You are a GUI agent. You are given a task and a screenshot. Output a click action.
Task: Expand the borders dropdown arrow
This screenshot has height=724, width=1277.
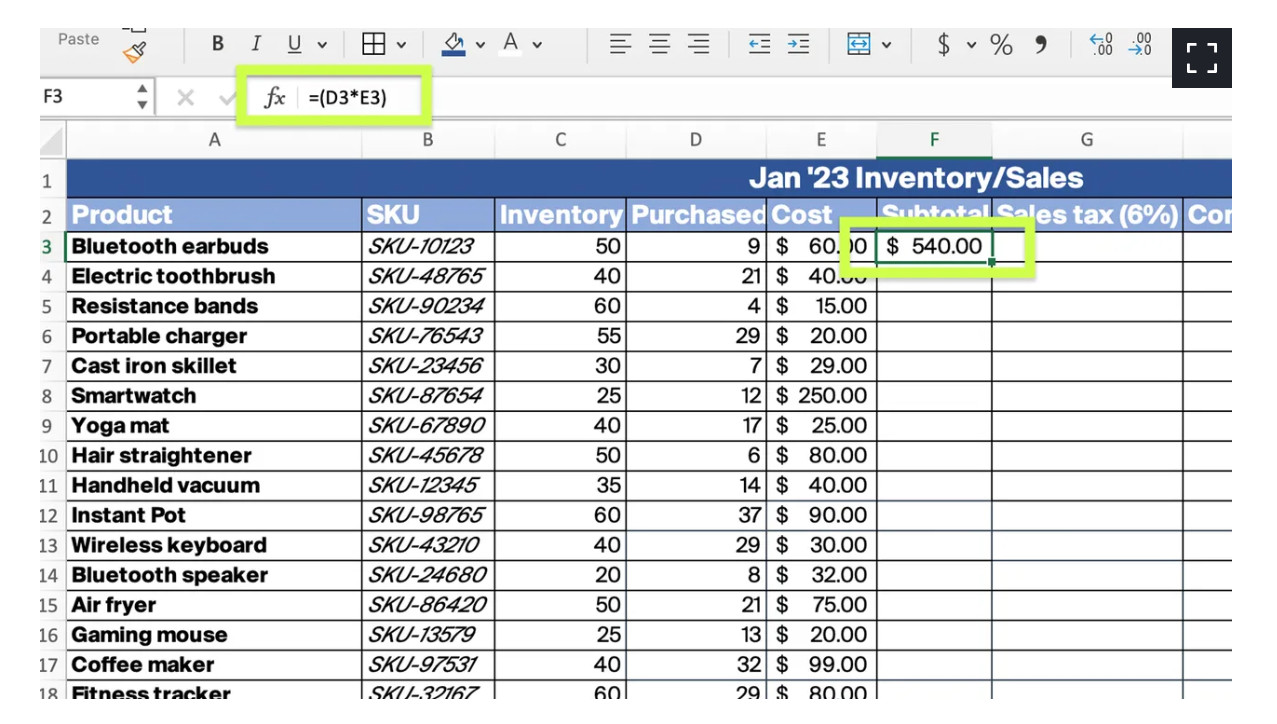click(x=401, y=45)
